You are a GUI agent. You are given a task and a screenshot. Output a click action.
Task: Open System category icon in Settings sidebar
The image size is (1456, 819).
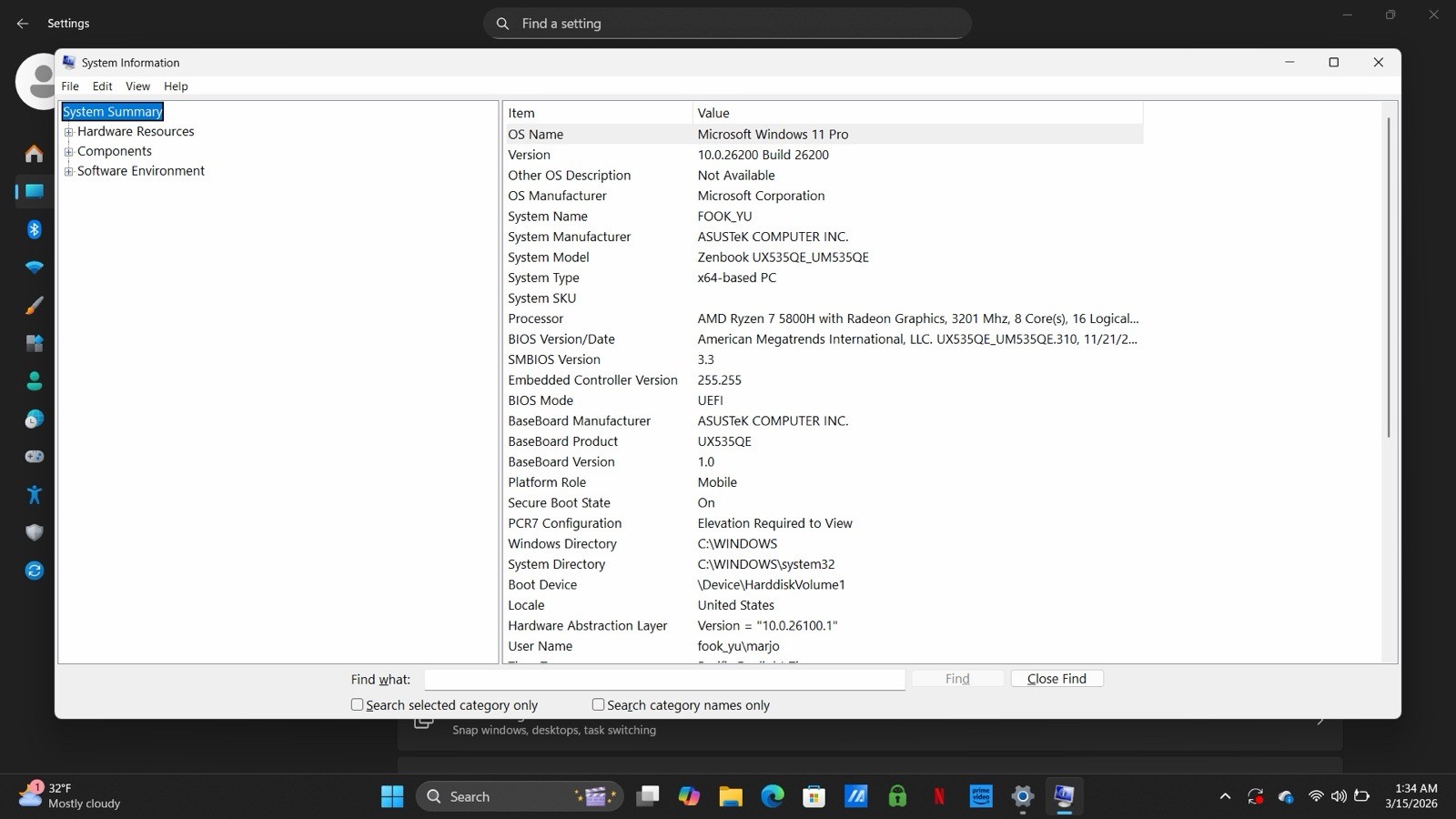34,191
